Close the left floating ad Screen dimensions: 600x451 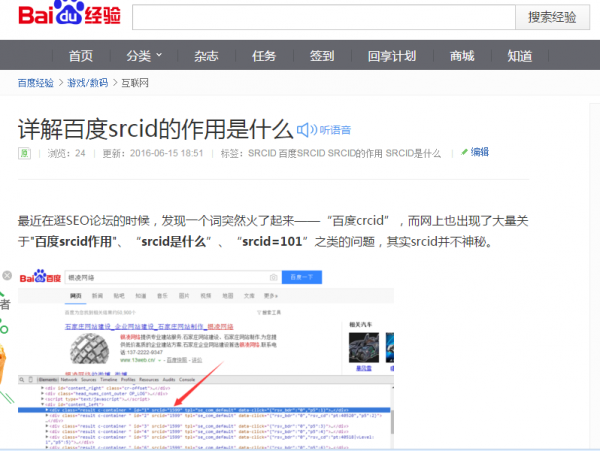pos(5,275)
